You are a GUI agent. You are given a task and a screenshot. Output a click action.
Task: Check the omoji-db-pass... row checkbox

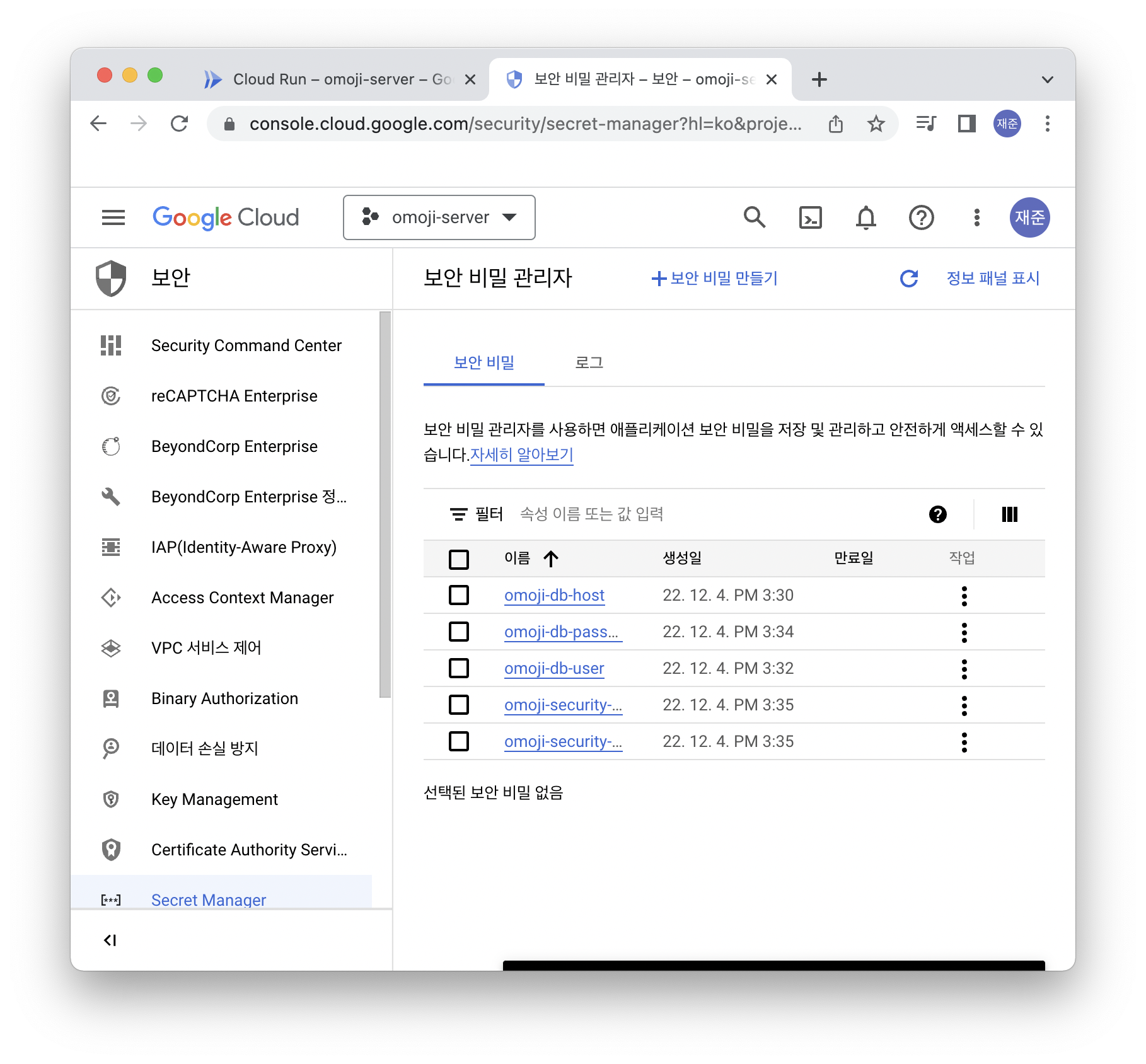[459, 632]
